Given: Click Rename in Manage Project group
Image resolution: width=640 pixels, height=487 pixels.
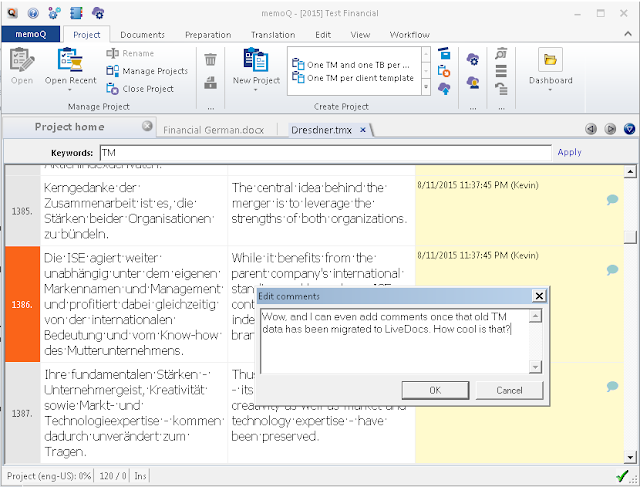Looking at the screenshot, I should [130, 53].
